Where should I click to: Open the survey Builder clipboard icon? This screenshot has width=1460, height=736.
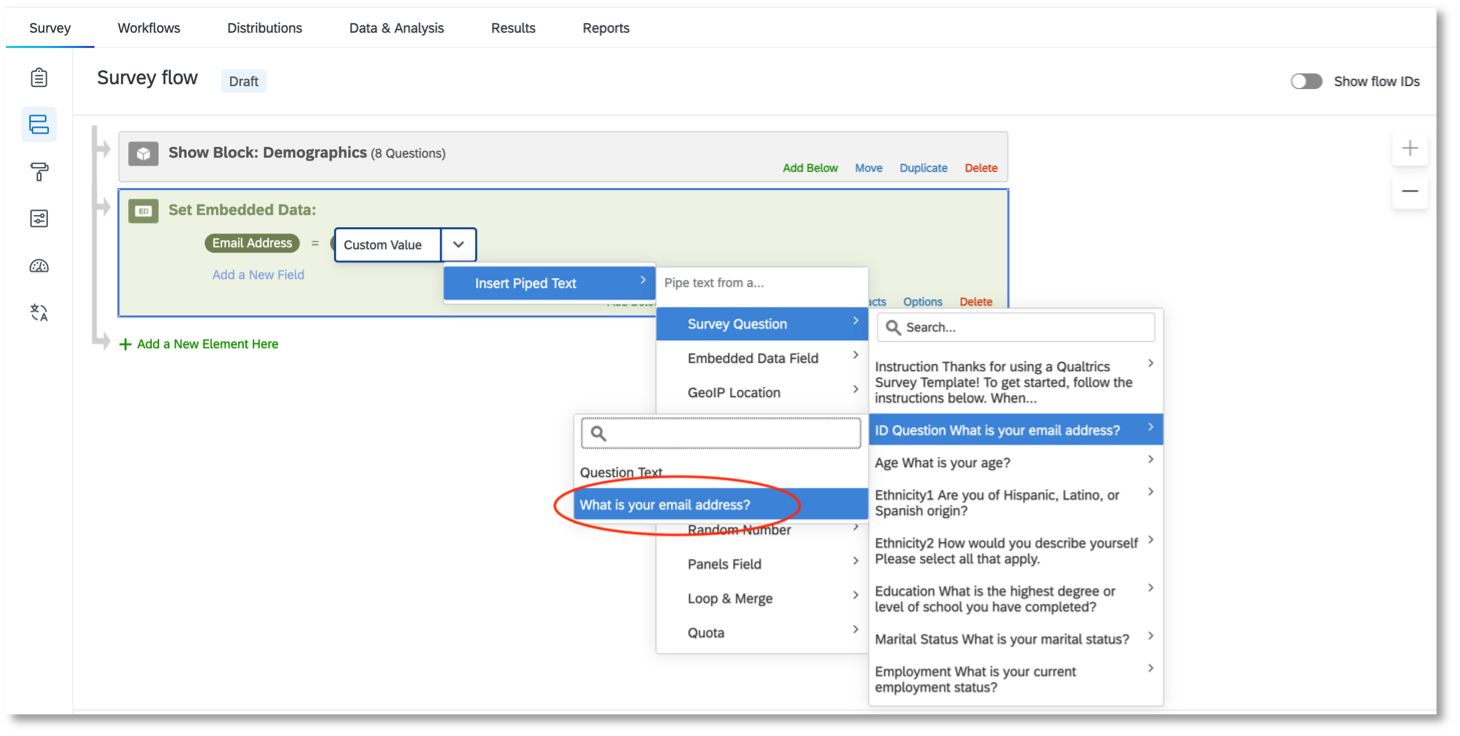point(37,76)
